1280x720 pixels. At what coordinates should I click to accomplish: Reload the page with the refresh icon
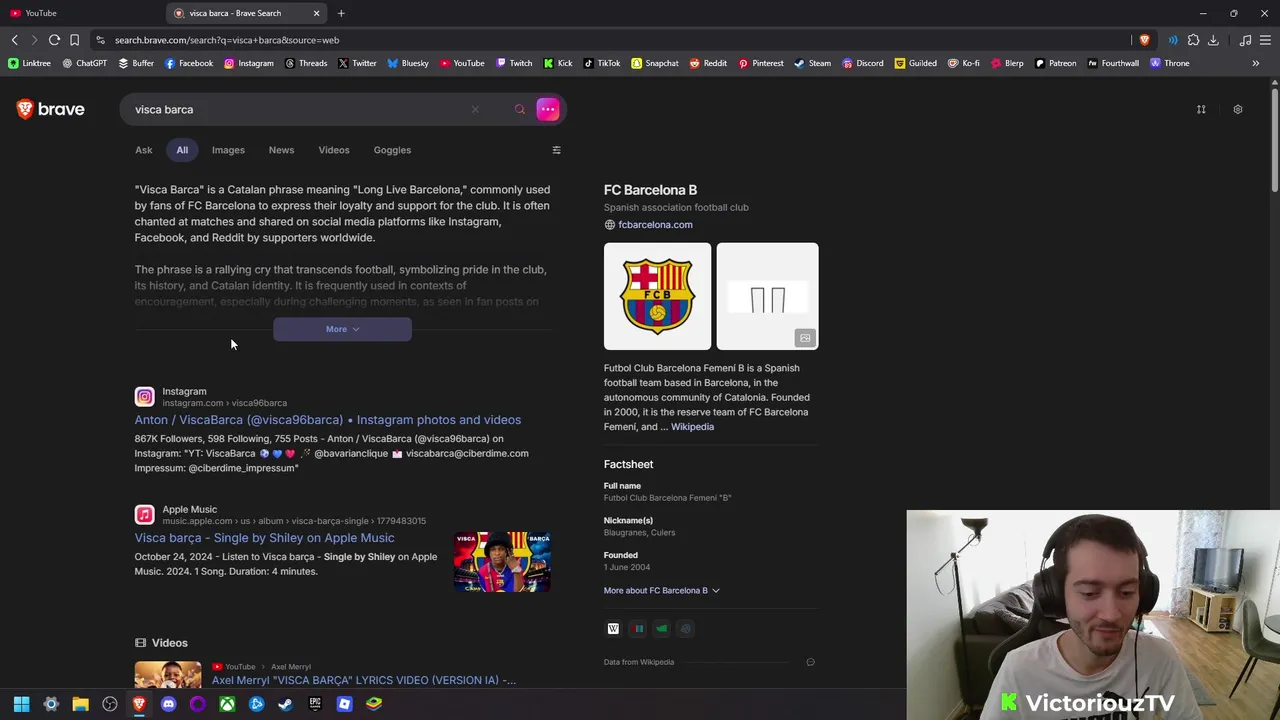[54, 40]
